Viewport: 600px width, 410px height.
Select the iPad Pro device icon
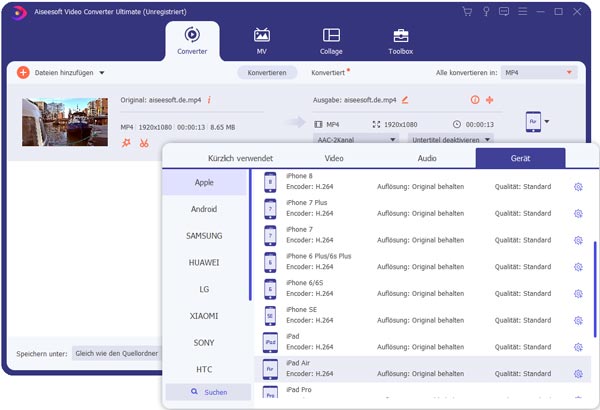click(270, 393)
